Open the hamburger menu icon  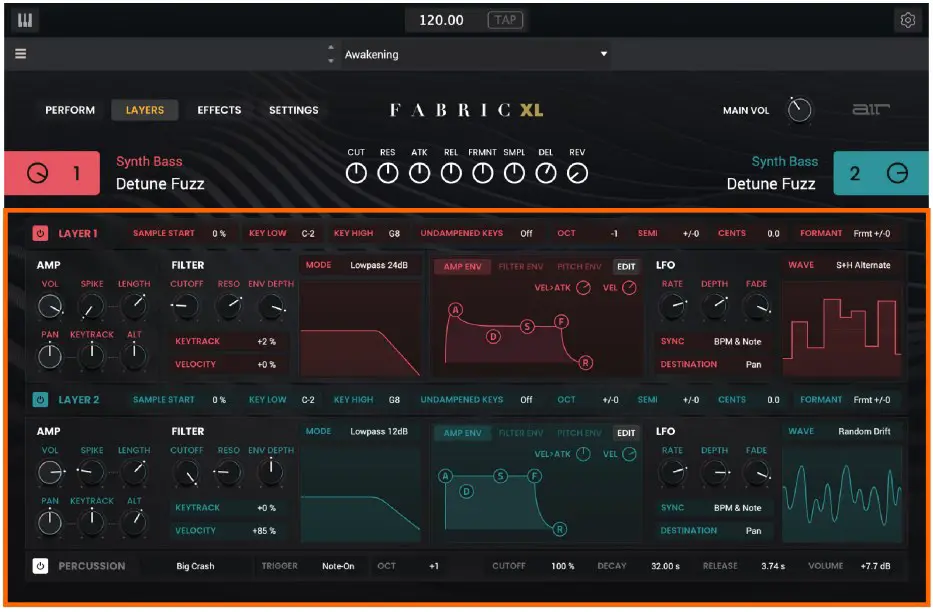20,54
